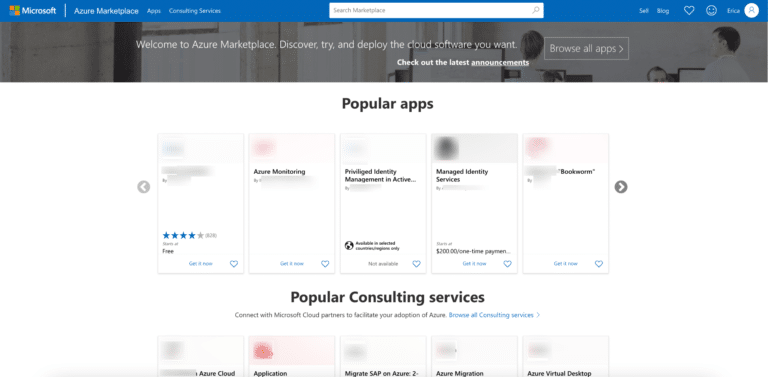Screen dimensions: 768x377
Task: Click the globe availability icon
Action: pyautogui.click(x=349, y=246)
